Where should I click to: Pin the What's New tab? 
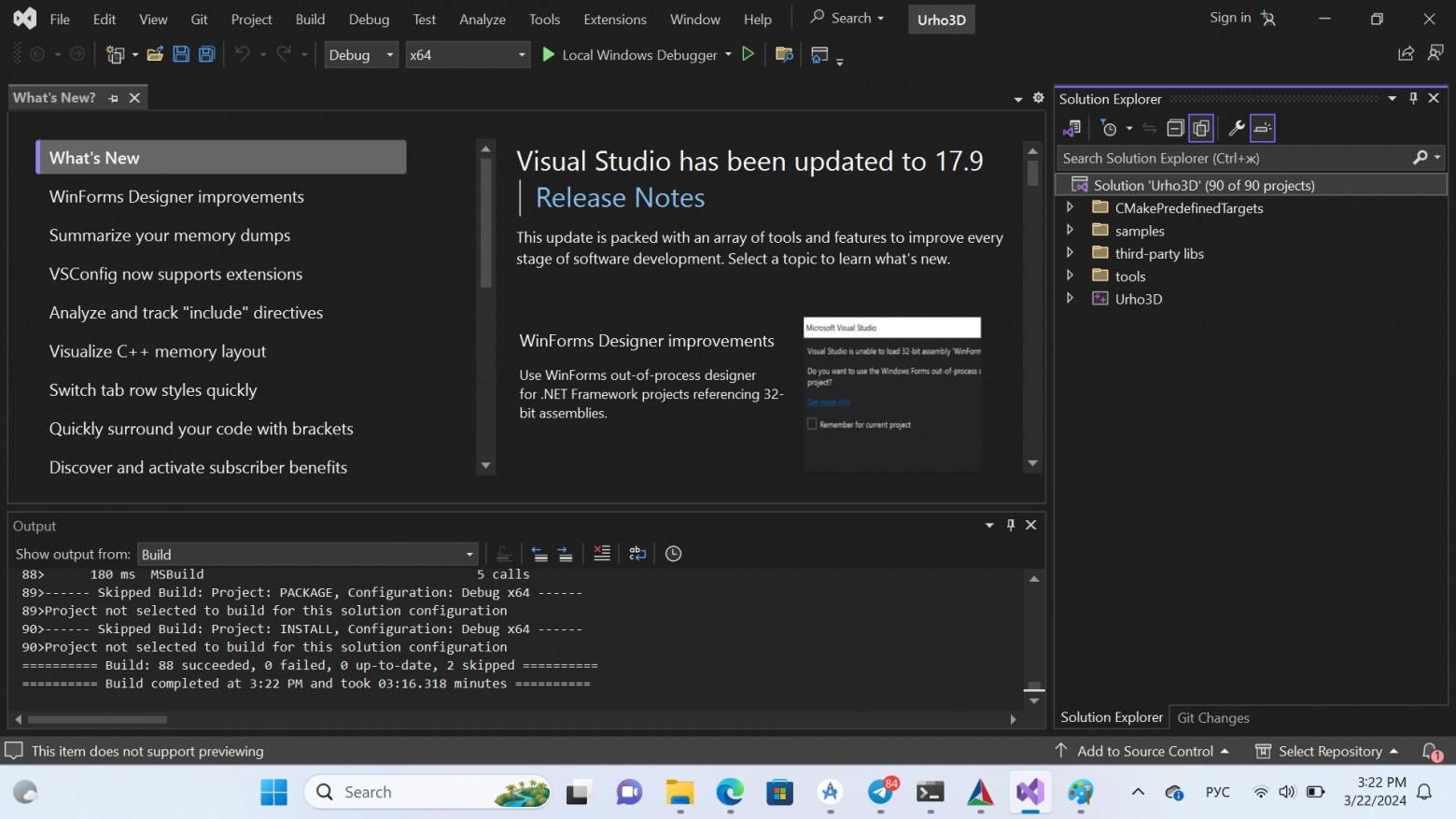[114, 98]
